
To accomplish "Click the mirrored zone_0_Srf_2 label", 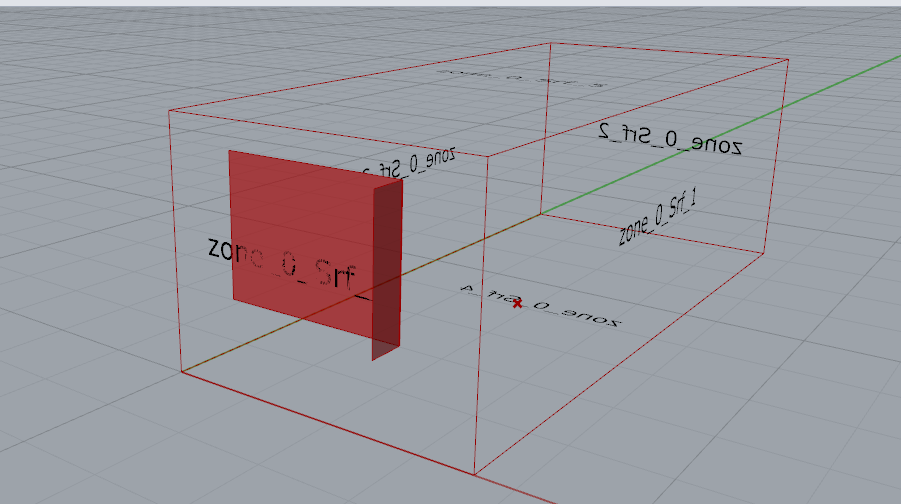I will pyautogui.click(x=670, y=139).
